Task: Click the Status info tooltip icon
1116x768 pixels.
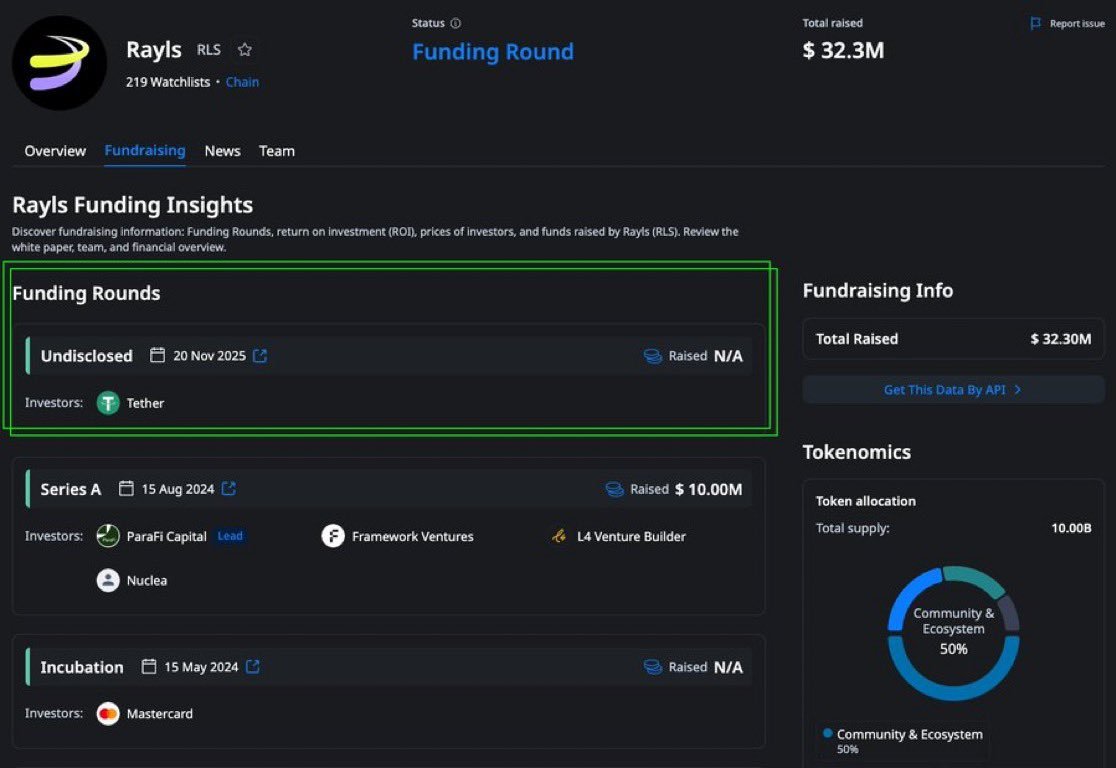Action: click(x=458, y=22)
